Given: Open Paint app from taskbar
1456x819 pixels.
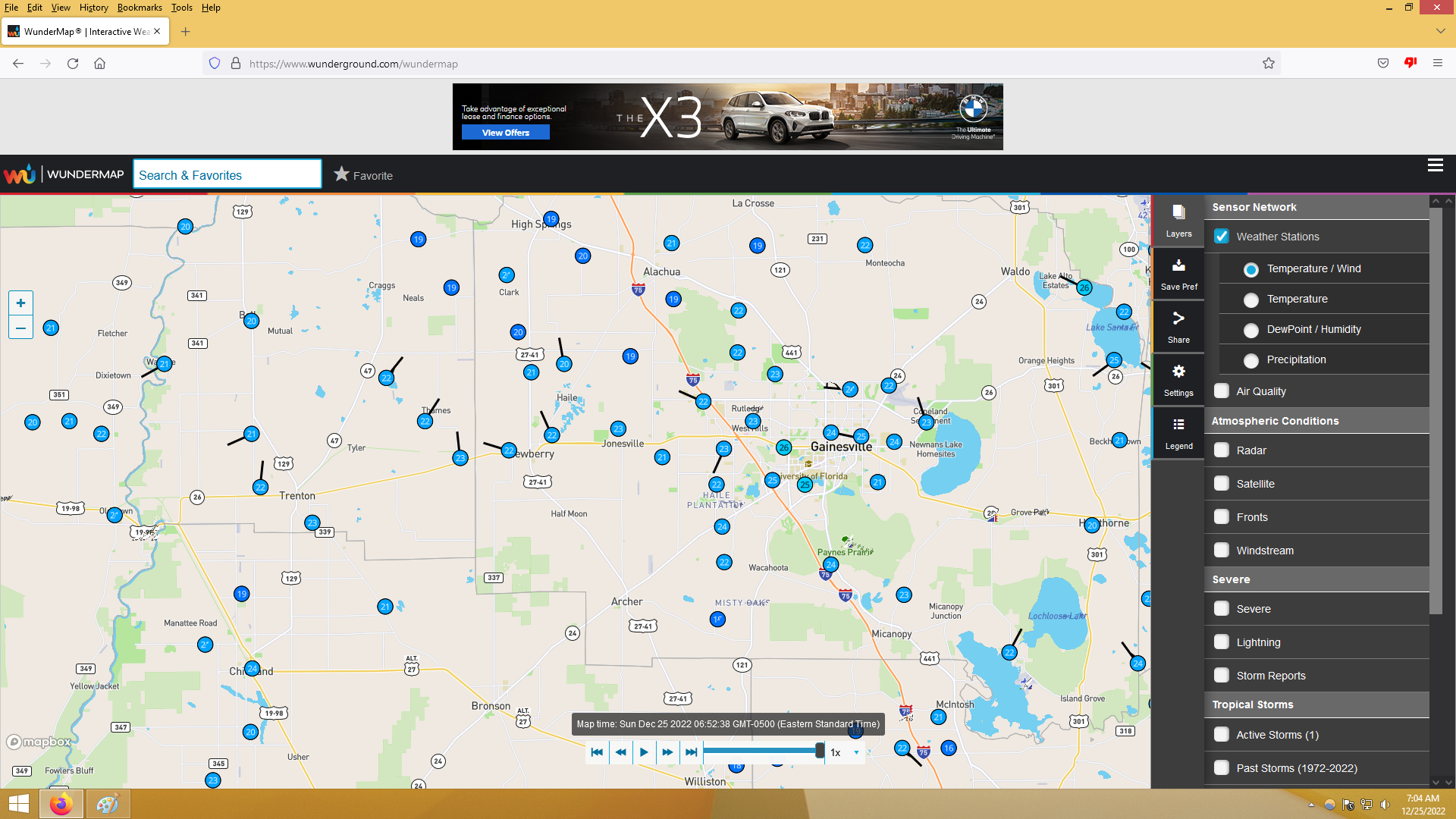Looking at the screenshot, I should (x=108, y=804).
